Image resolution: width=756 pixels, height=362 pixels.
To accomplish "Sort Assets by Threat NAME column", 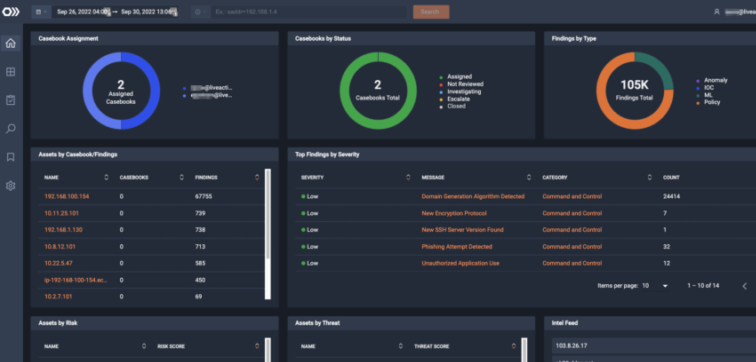I will [x=401, y=346].
